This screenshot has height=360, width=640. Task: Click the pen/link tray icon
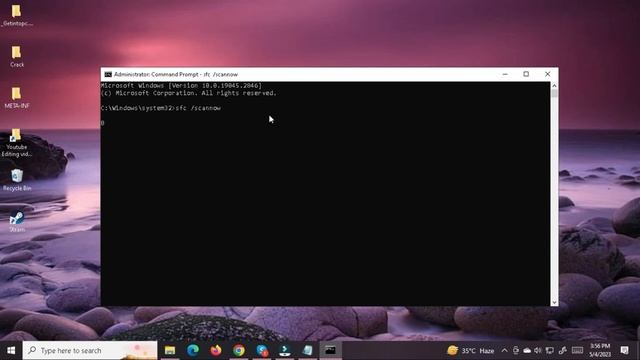click(562, 350)
